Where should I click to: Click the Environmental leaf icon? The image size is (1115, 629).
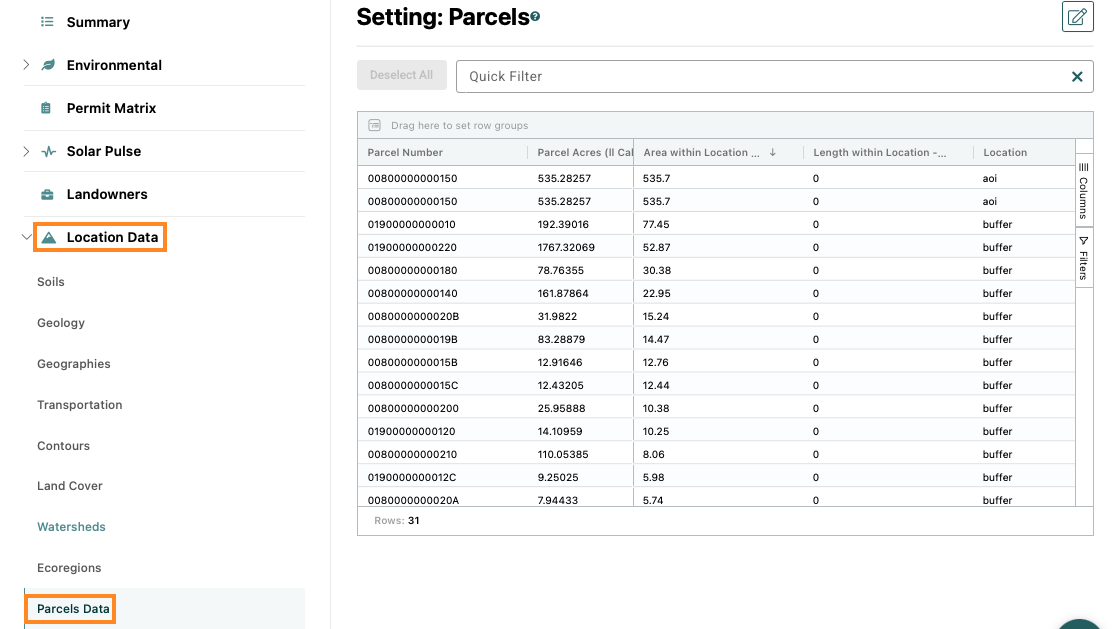(x=47, y=65)
